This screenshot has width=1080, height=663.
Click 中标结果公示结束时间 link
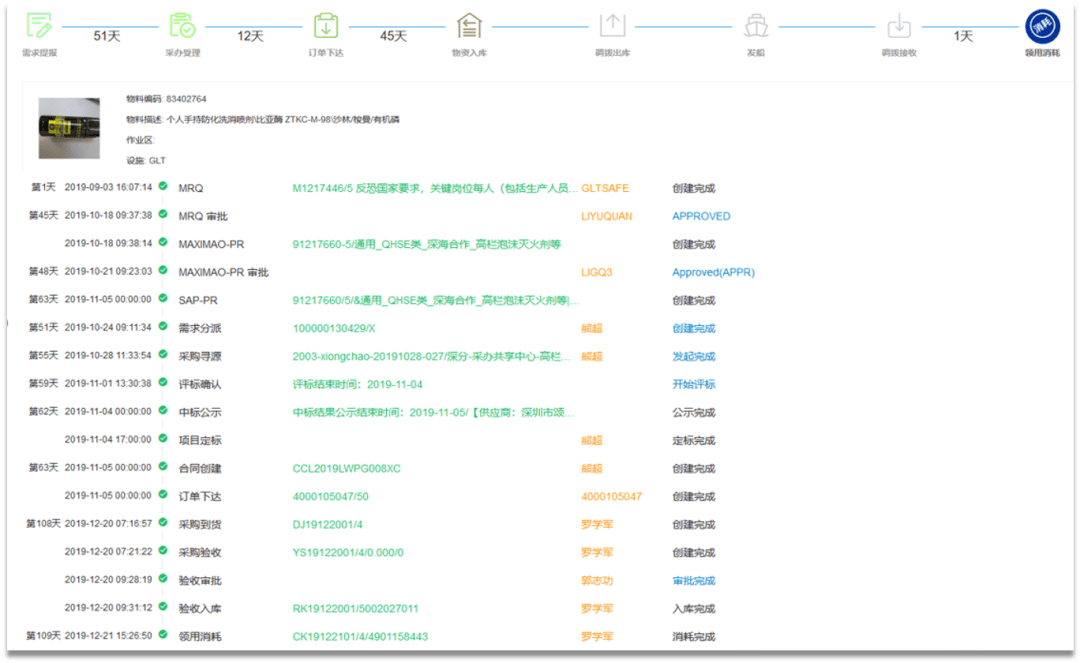click(x=433, y=412)
